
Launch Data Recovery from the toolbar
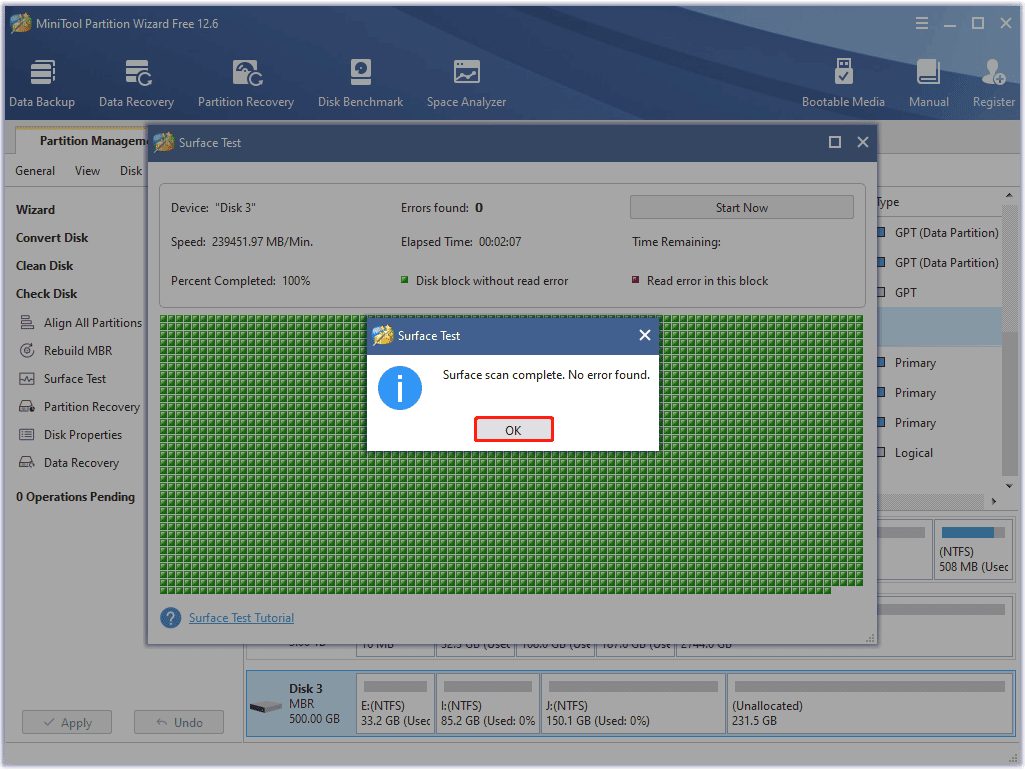point(136,83)
